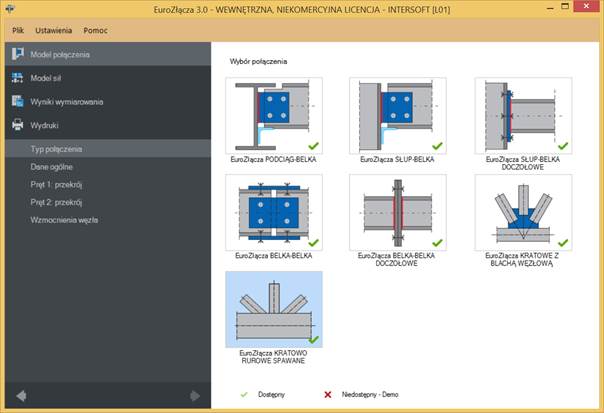604x413 pixels.
Task: Choose the SŁUP-BELKA connection thumbnail
Action: [x=398, y=116]
